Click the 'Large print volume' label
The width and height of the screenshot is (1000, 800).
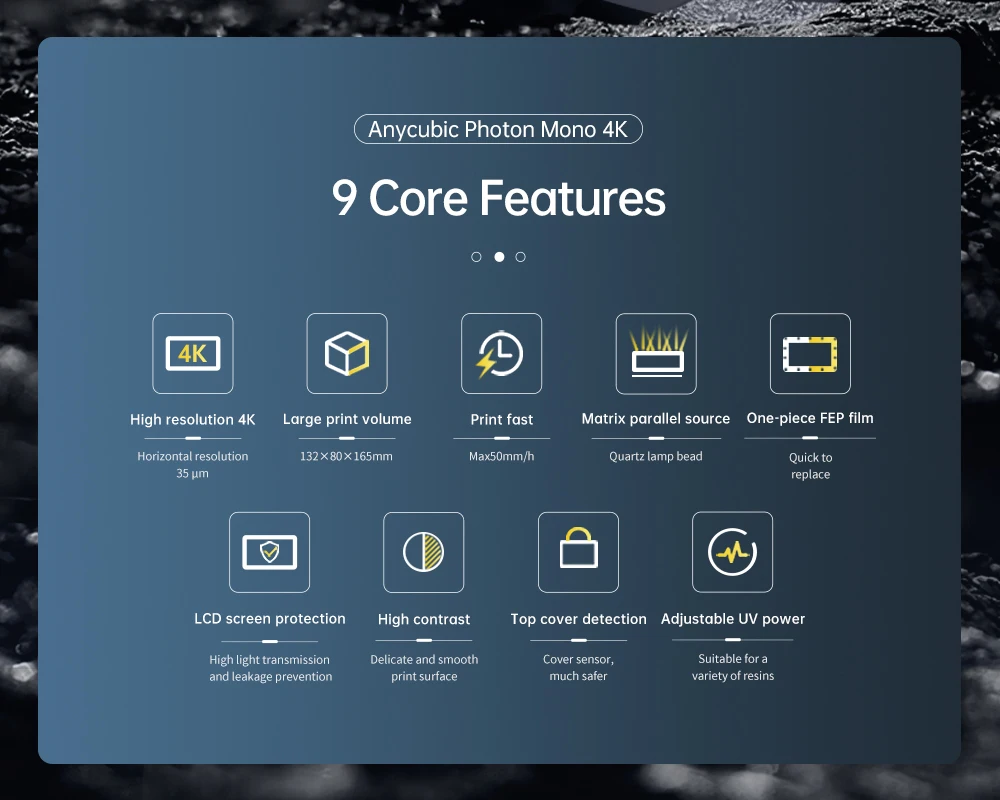pos(347,419)
